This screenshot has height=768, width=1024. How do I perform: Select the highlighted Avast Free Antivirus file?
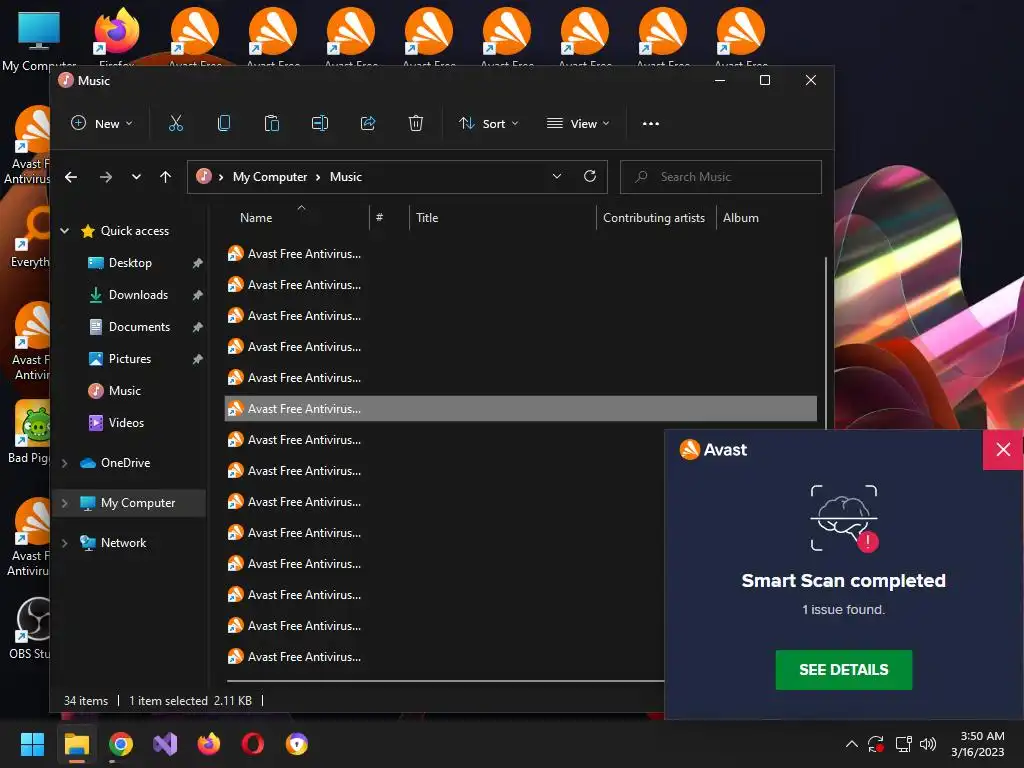(520, 409)
